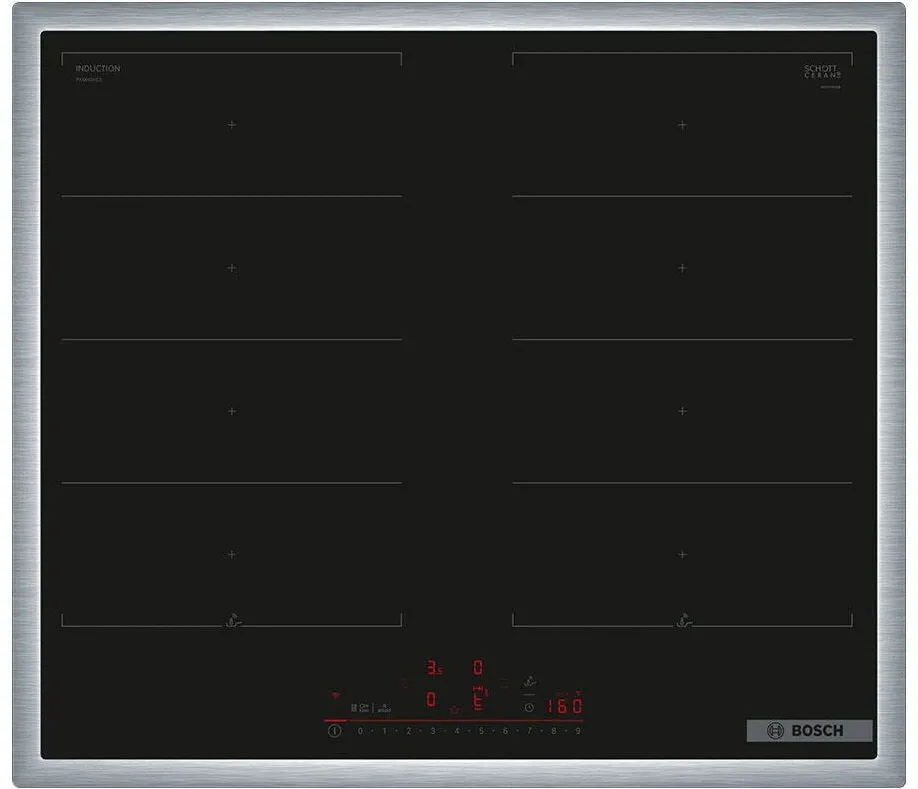Set power level 8 on the slider
This screenshot has width=918, height=789.
point(554,731)
